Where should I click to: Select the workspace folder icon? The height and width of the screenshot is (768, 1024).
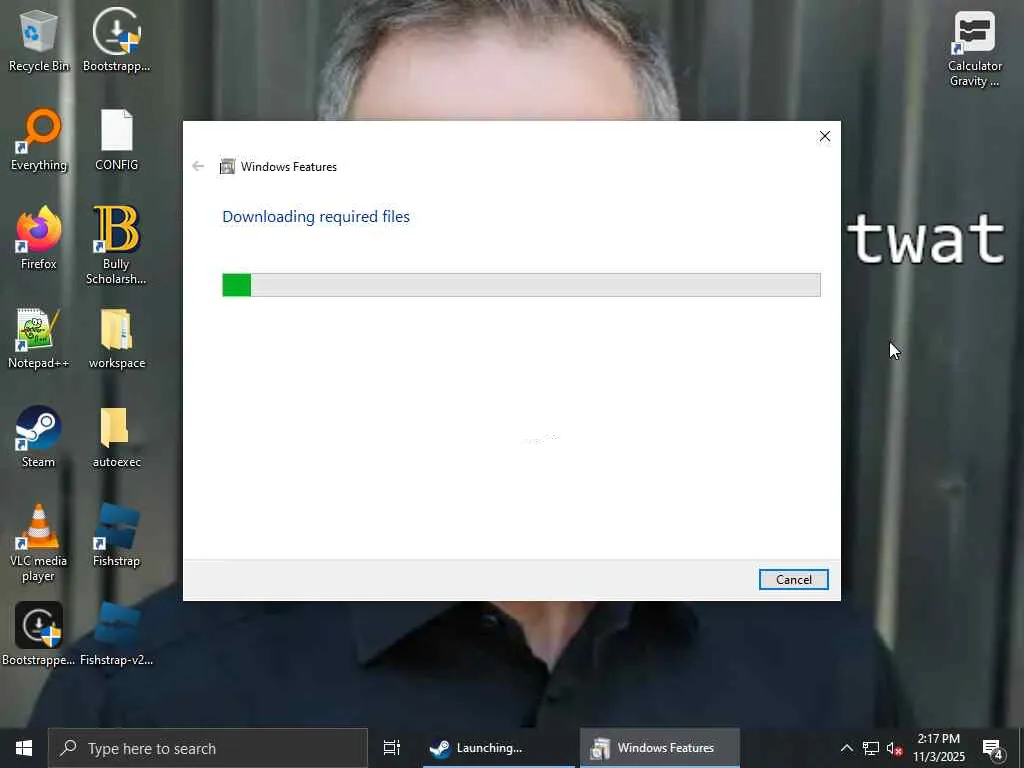116,338
